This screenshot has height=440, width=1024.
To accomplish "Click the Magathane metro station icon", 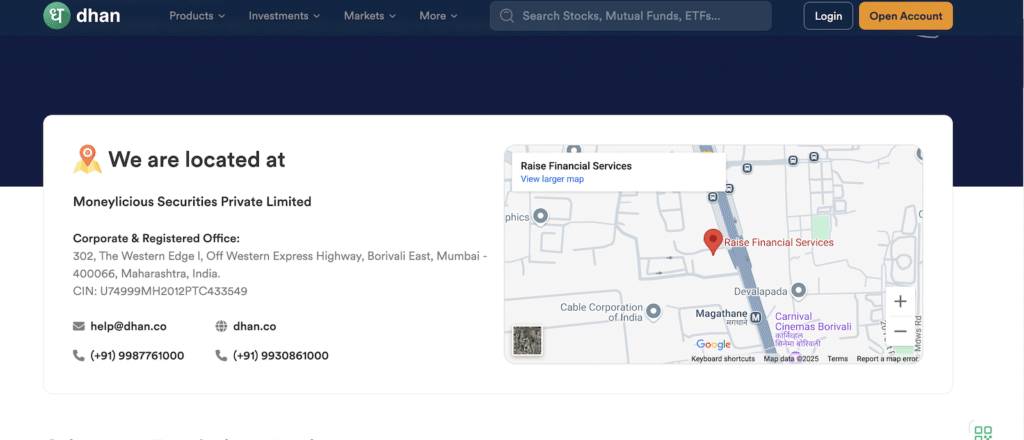I will [x=756, y=318].
